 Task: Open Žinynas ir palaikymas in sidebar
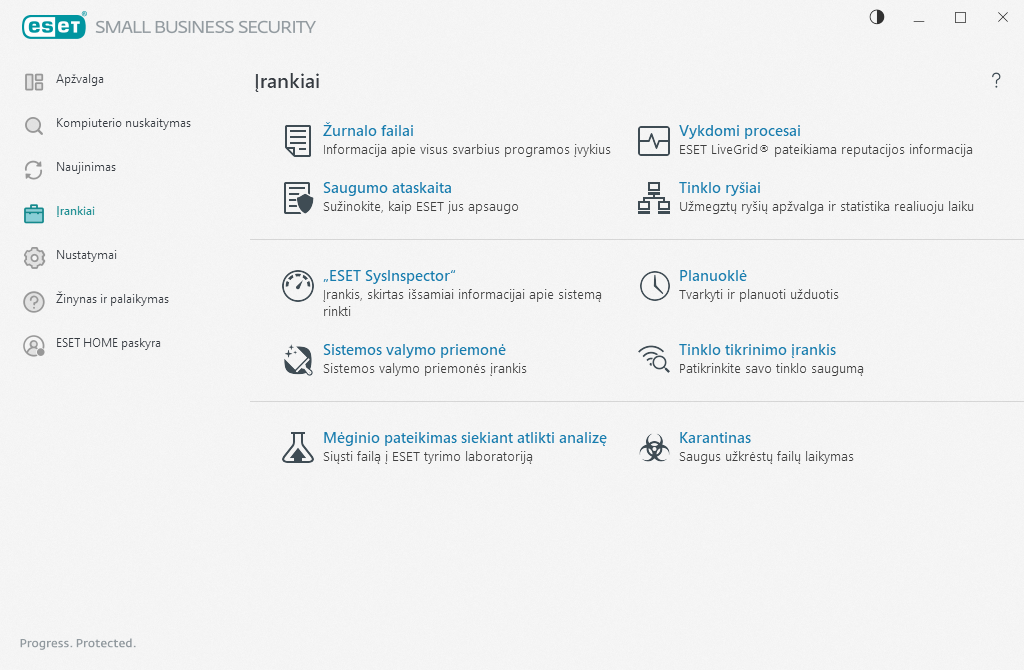[112, 299]
